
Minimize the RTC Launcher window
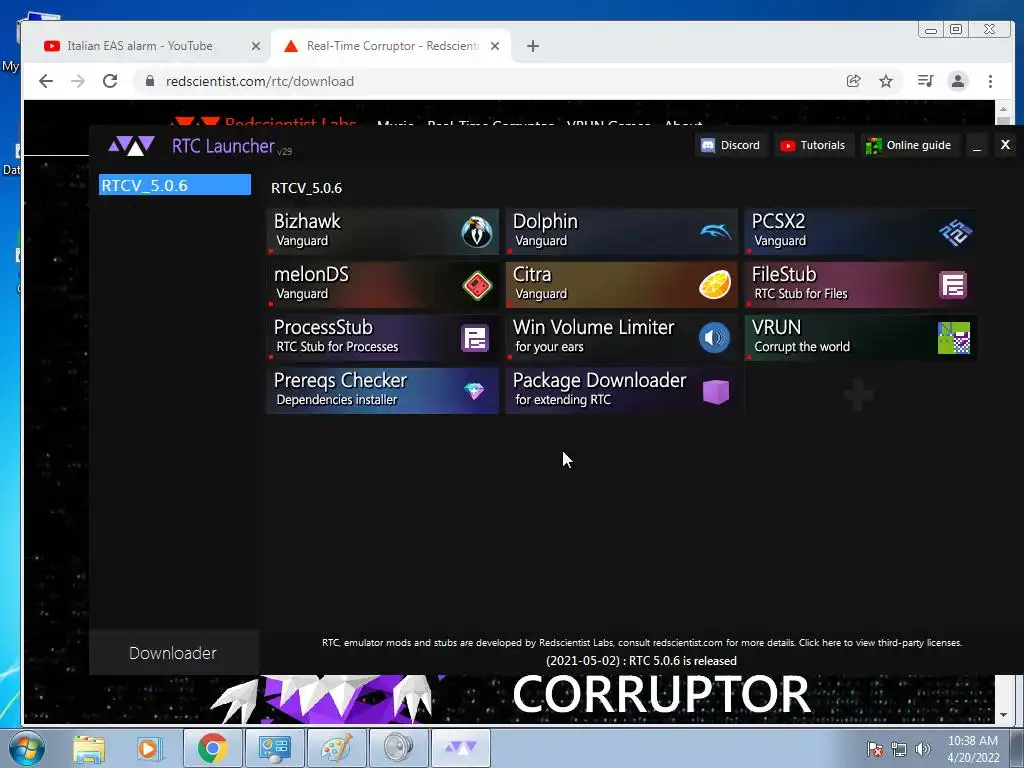point(976,145)
